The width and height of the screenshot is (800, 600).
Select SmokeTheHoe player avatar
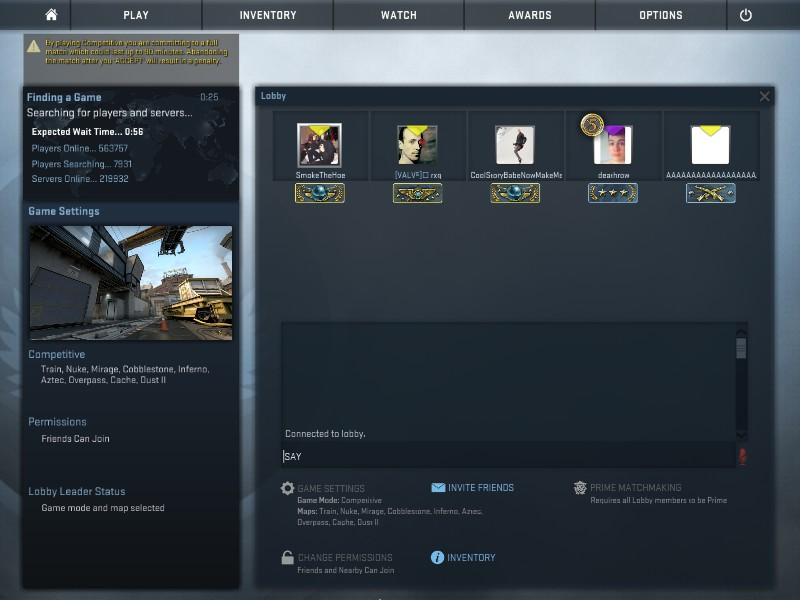(319, 145)
